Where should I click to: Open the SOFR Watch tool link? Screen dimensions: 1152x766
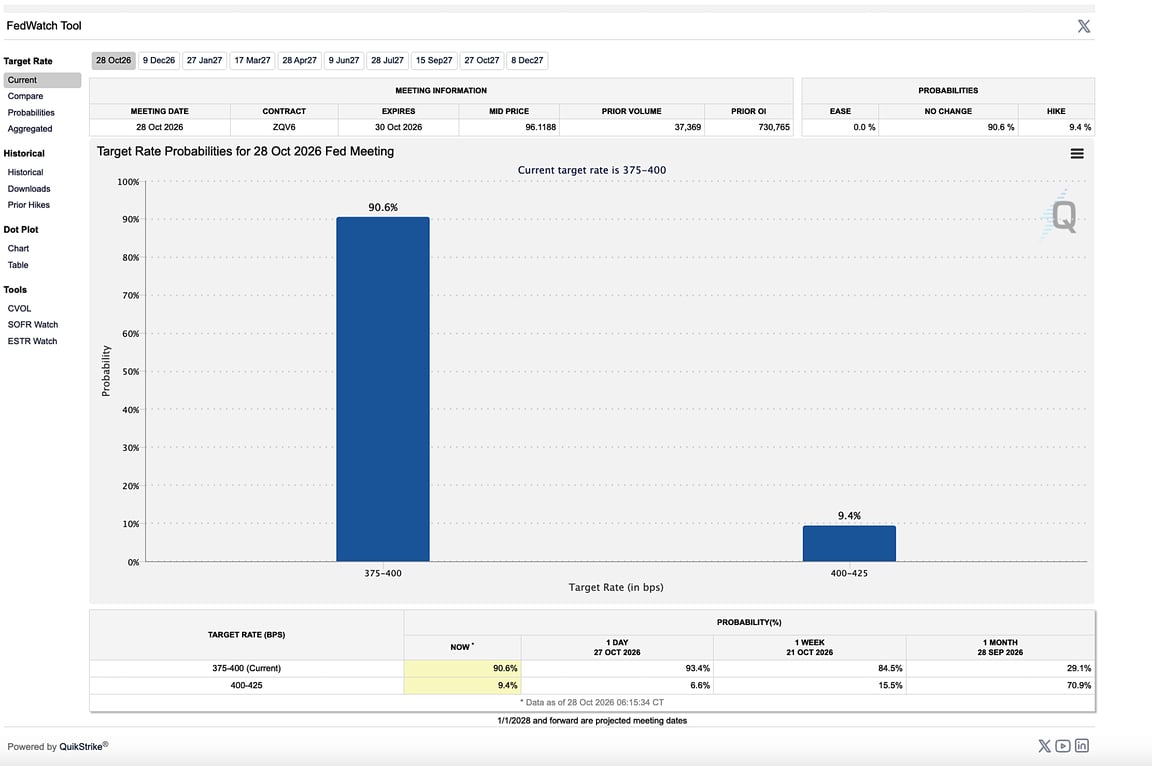click(x=32, y=325)
